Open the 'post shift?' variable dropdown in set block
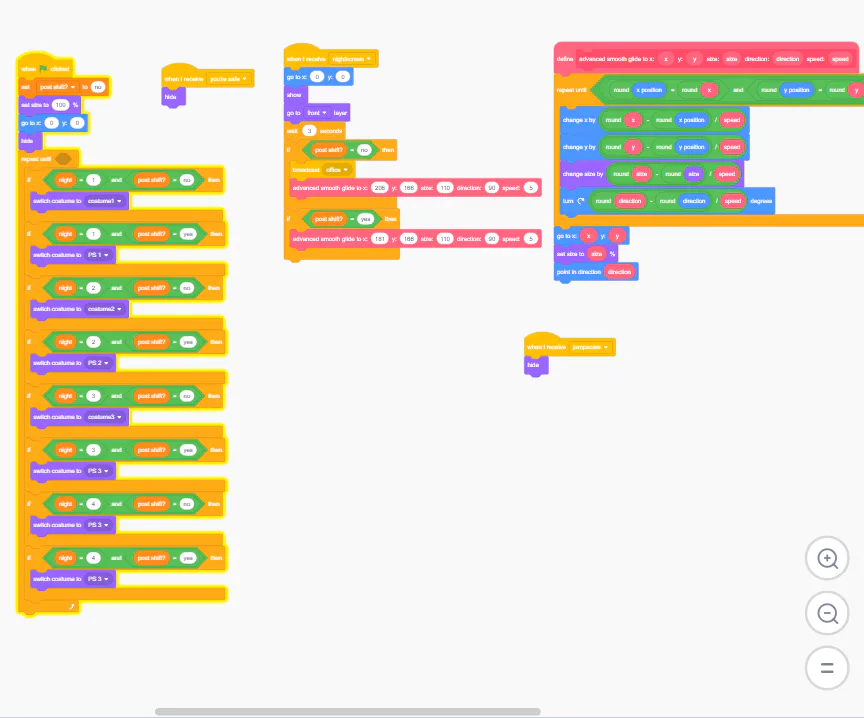The height and width of the screenshot is (718, 864). [57, 87]
